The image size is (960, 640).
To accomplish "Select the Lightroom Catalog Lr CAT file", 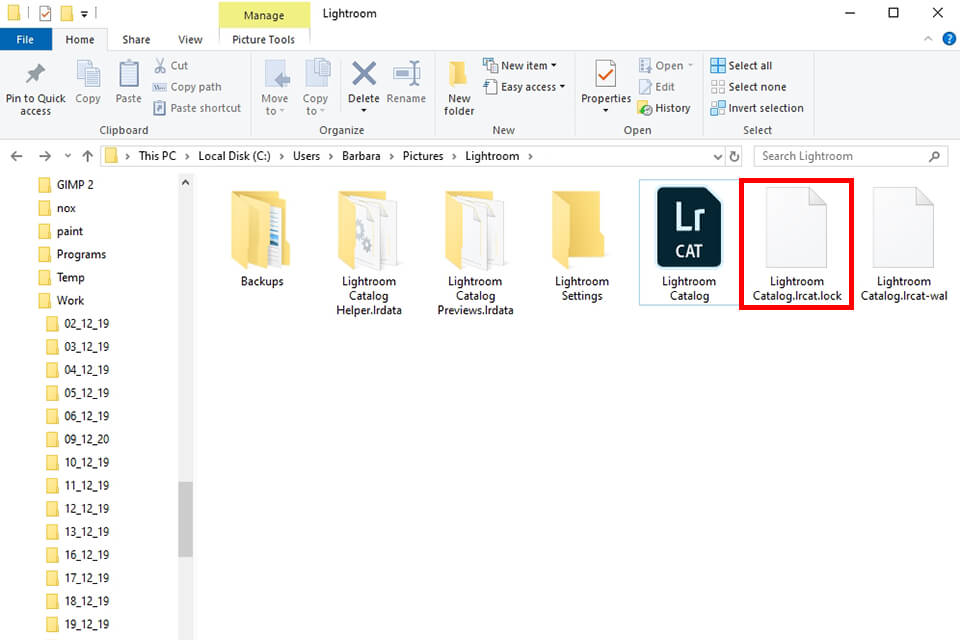I will point(688,242).
